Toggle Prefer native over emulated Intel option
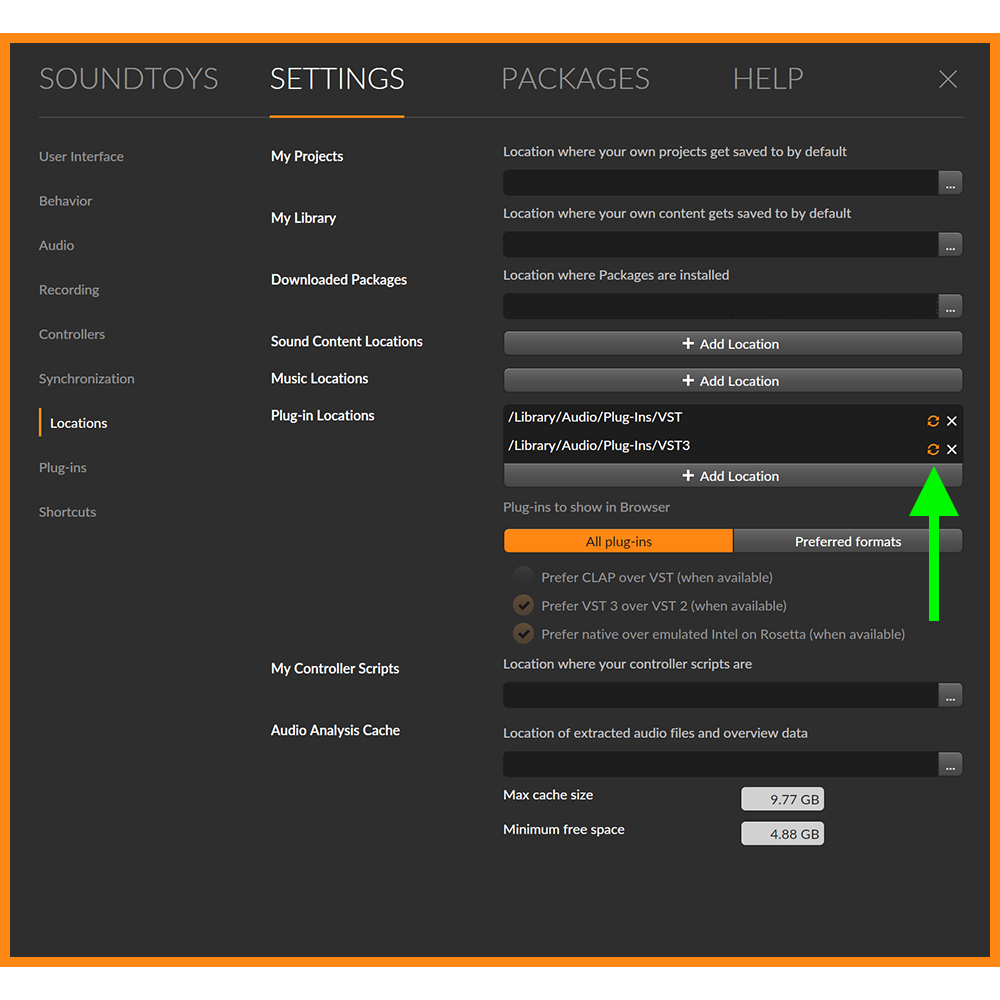This screenshot has height=1000, width=1000. (524, 634)
